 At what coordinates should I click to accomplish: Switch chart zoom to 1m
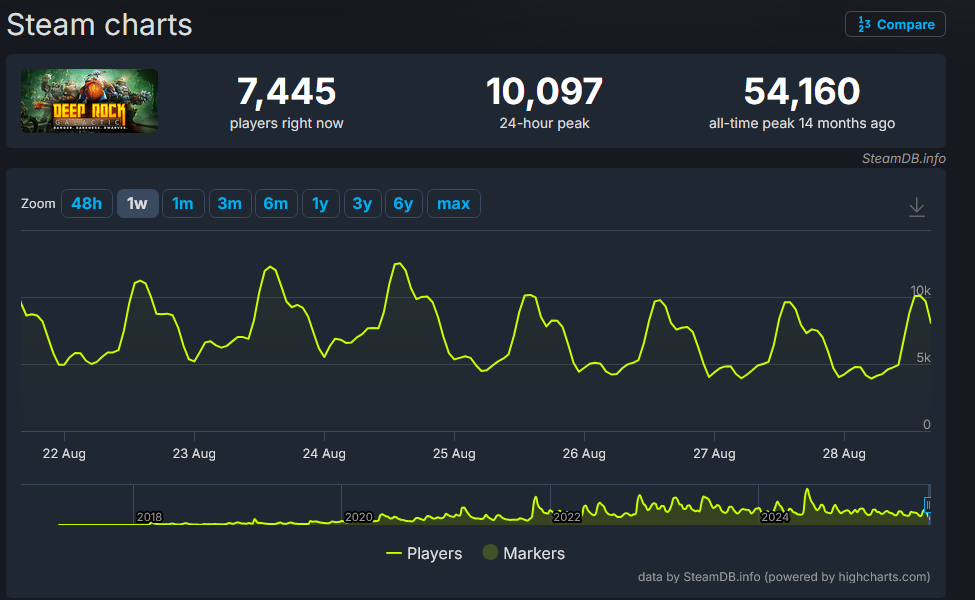(183, 203)
